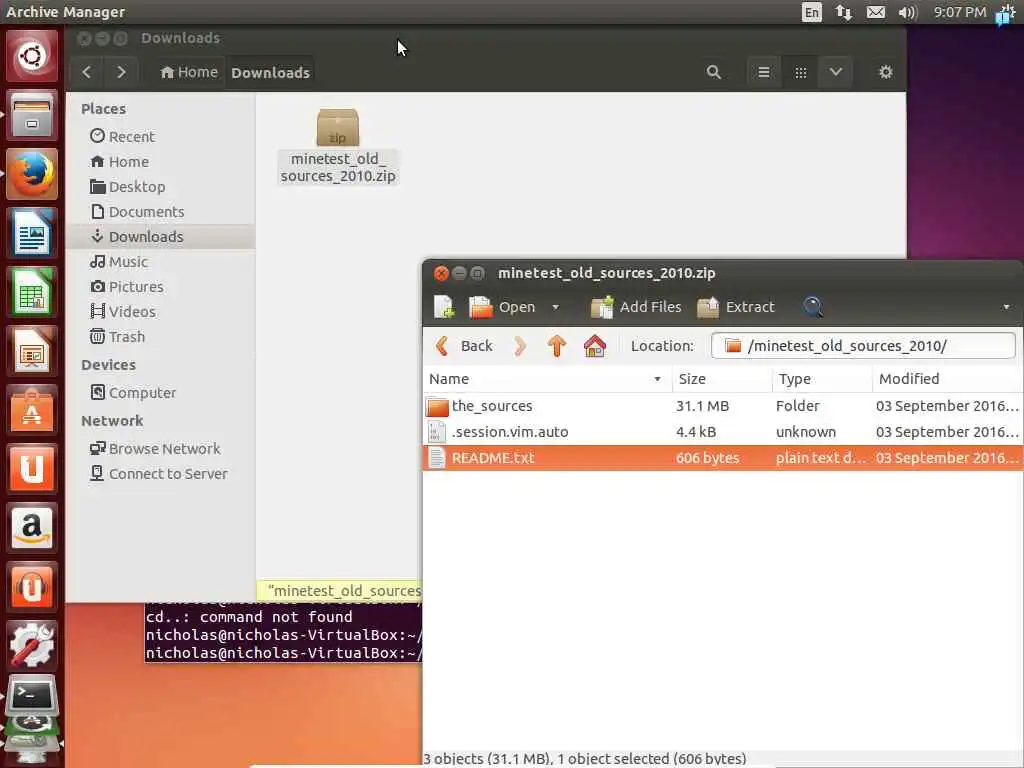Viewport: 1024px width, 768px height.
Task: Open Recent in the Places sidebar
Action: click(160, 136)
